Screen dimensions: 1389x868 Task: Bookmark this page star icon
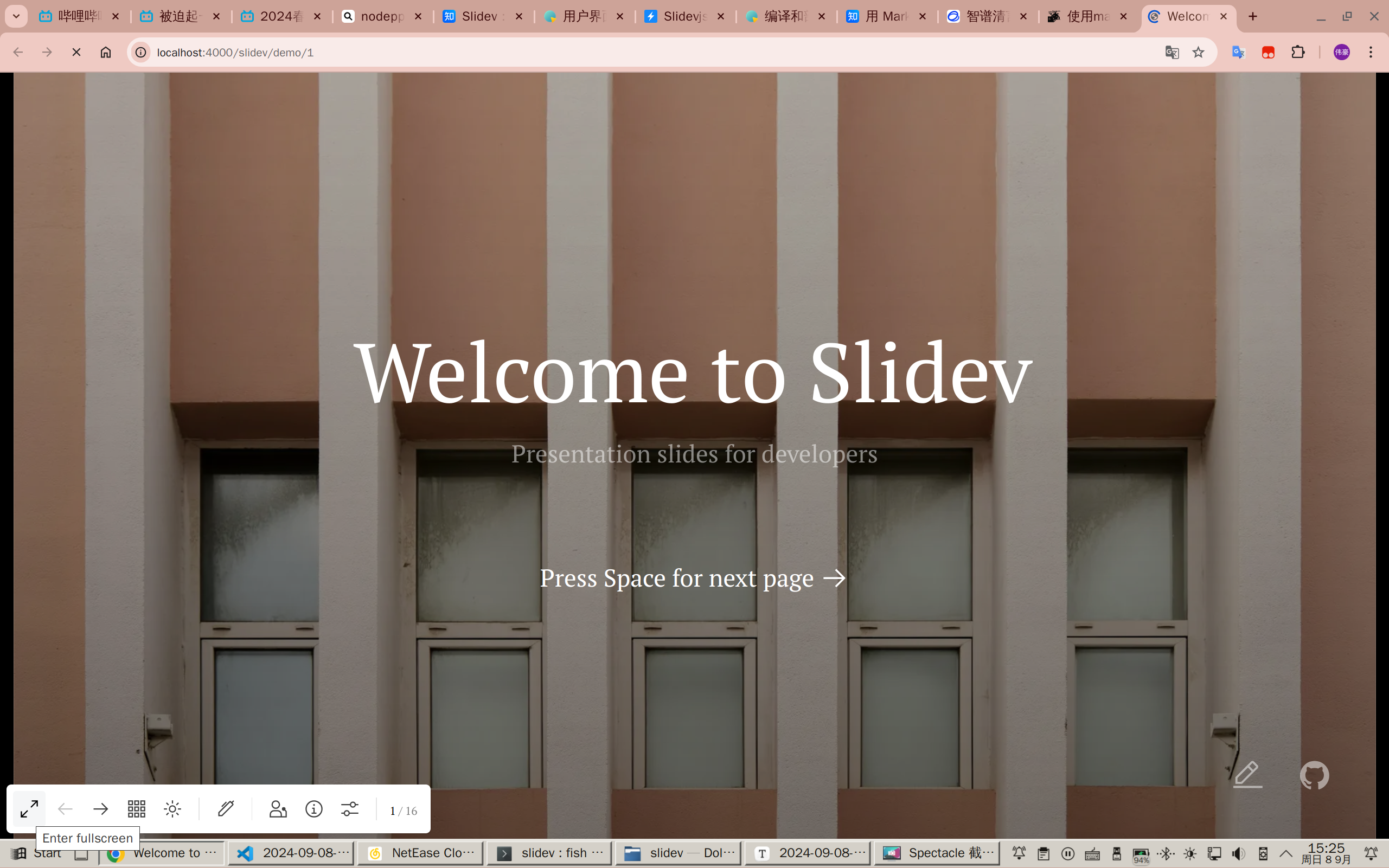pyautogui.click(x=1198, y=52)
